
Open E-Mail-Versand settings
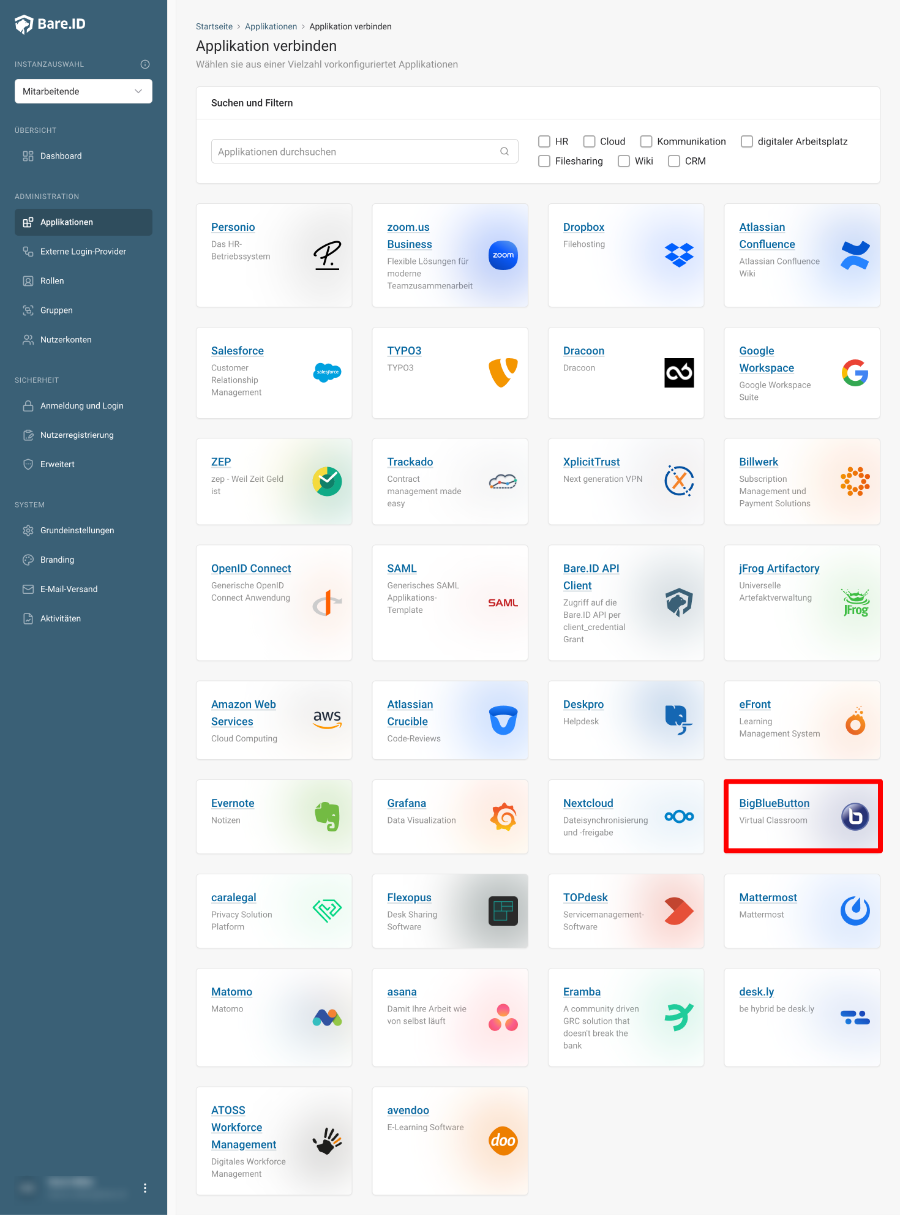83,589
